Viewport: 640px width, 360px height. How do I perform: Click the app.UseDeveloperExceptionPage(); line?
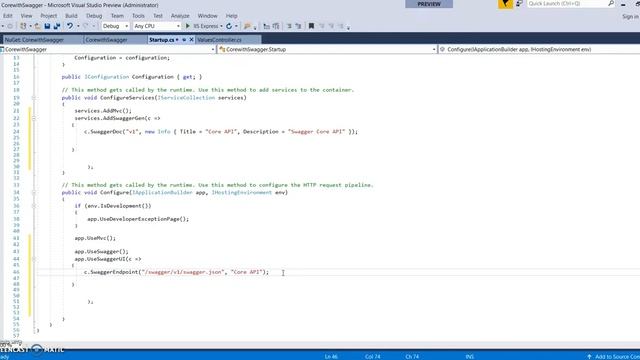[138, 219]
